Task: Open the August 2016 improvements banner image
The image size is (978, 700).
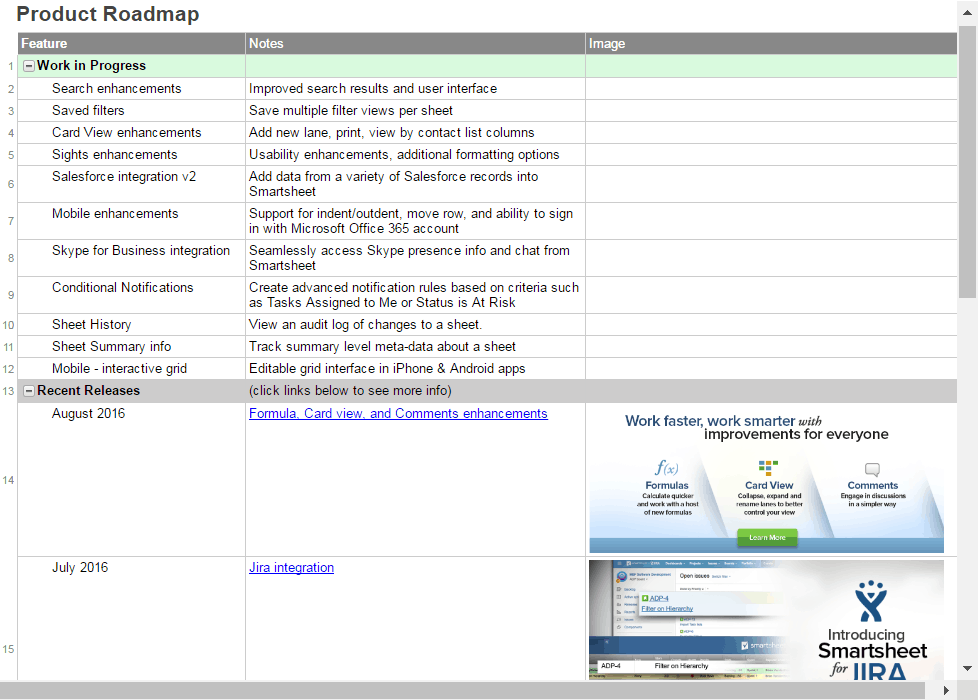Action: (767, 480)
